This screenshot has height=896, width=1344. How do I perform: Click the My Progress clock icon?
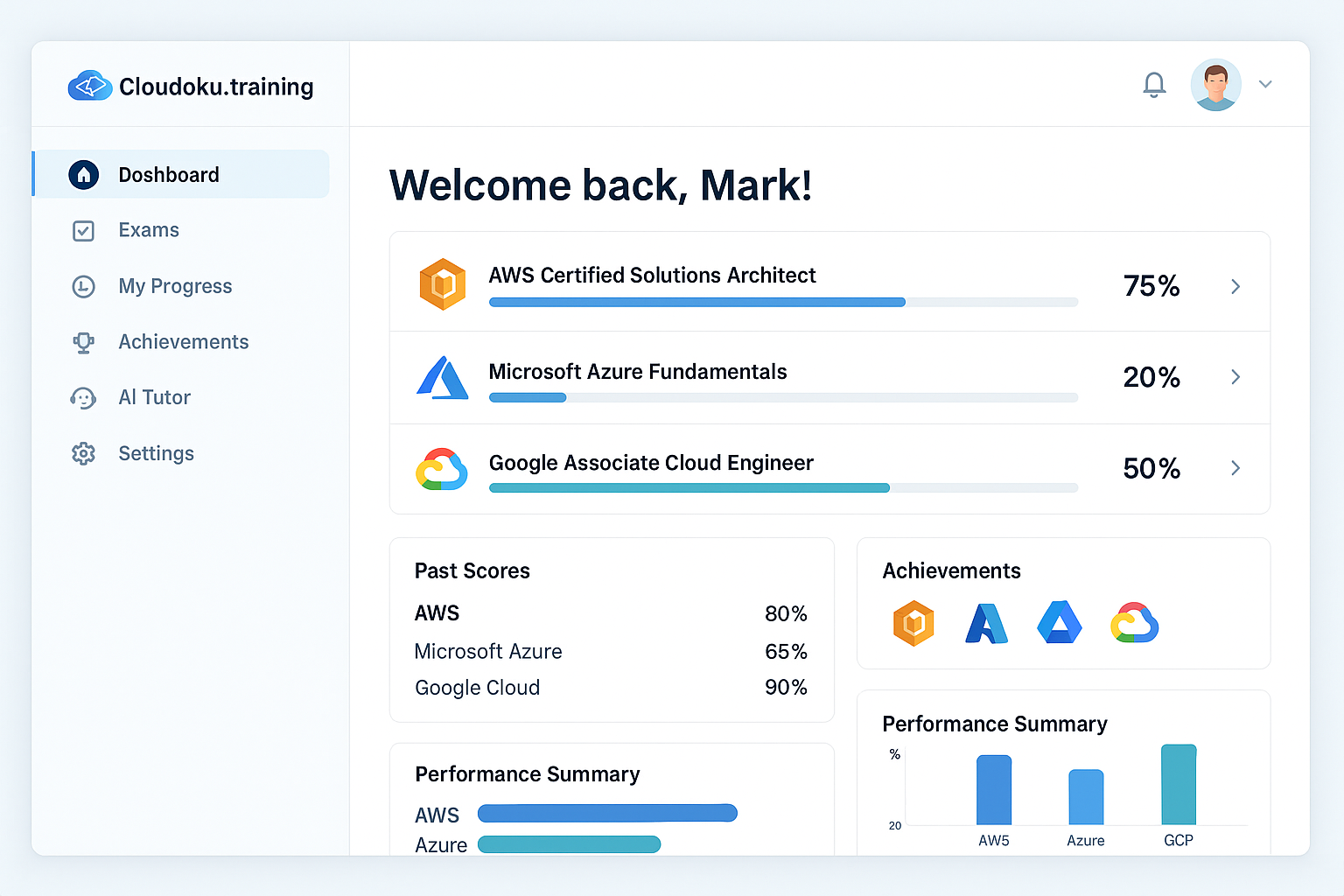tap(83, 286)
